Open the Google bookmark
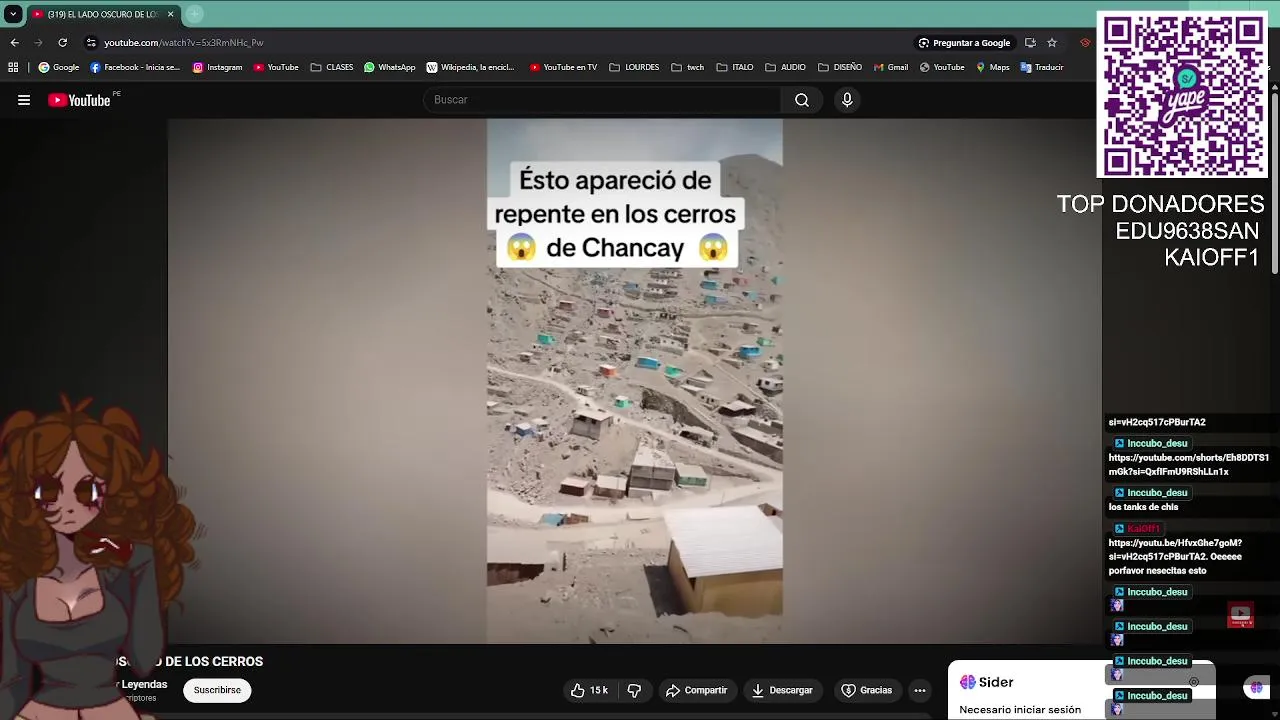Image resolution: width=1280 pixels, height=720 pixels. coord(59,67)
